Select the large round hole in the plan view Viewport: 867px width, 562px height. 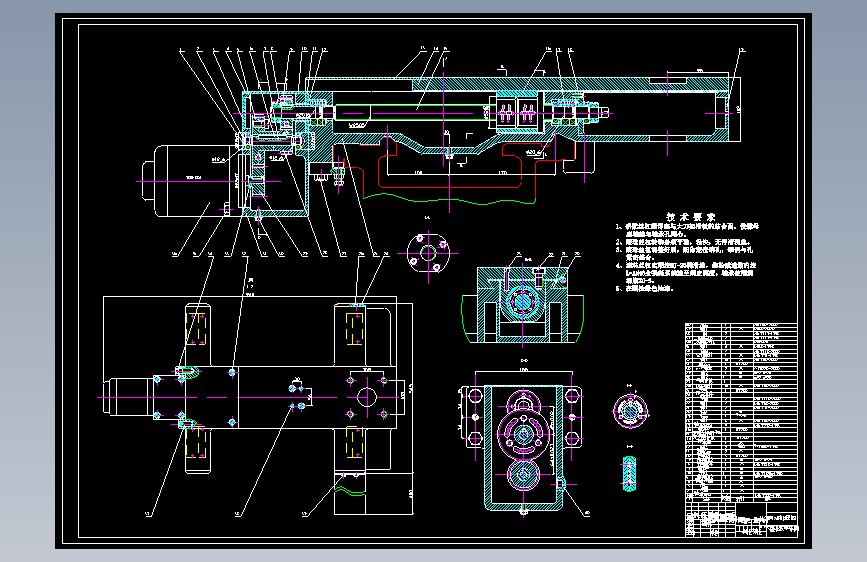pos(367,397)
